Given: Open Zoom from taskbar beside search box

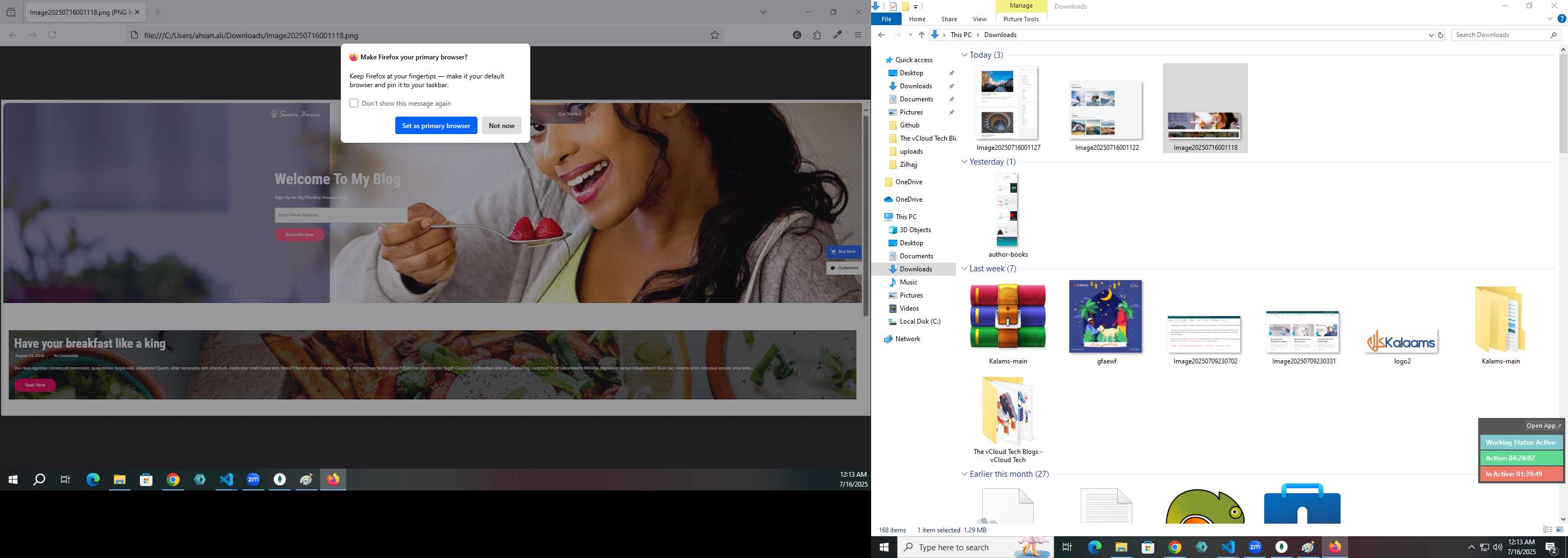Looking at the screenshot, I should (1254, 547).
